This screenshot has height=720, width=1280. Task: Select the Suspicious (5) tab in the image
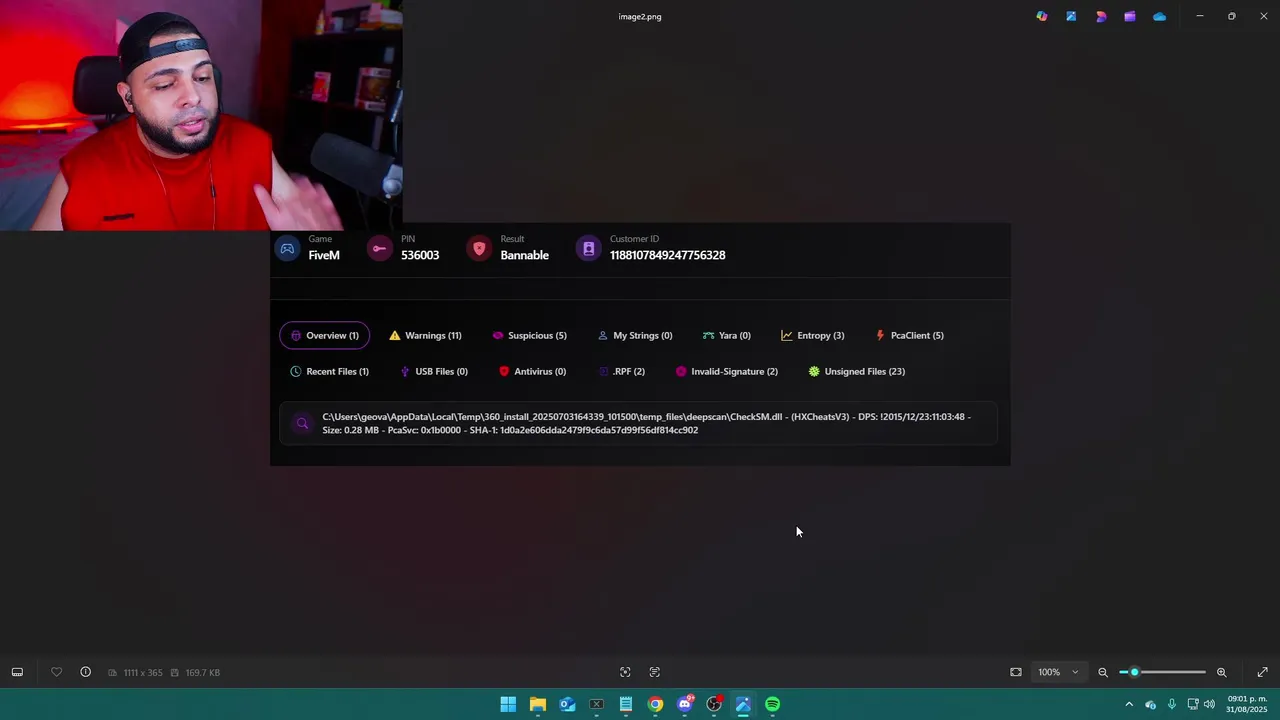[529, 335]
